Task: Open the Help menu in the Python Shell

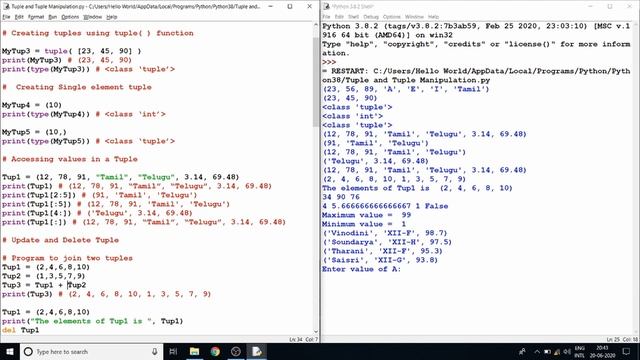Action: point(433,17)
